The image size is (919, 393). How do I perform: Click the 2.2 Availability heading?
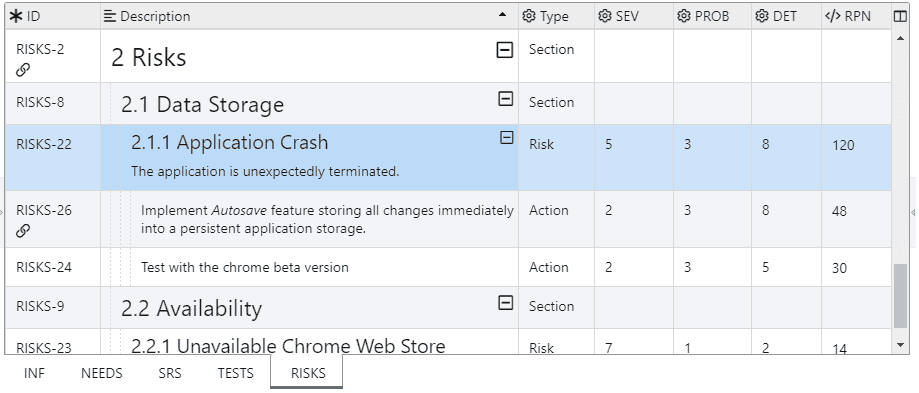[x=191, y=308]
